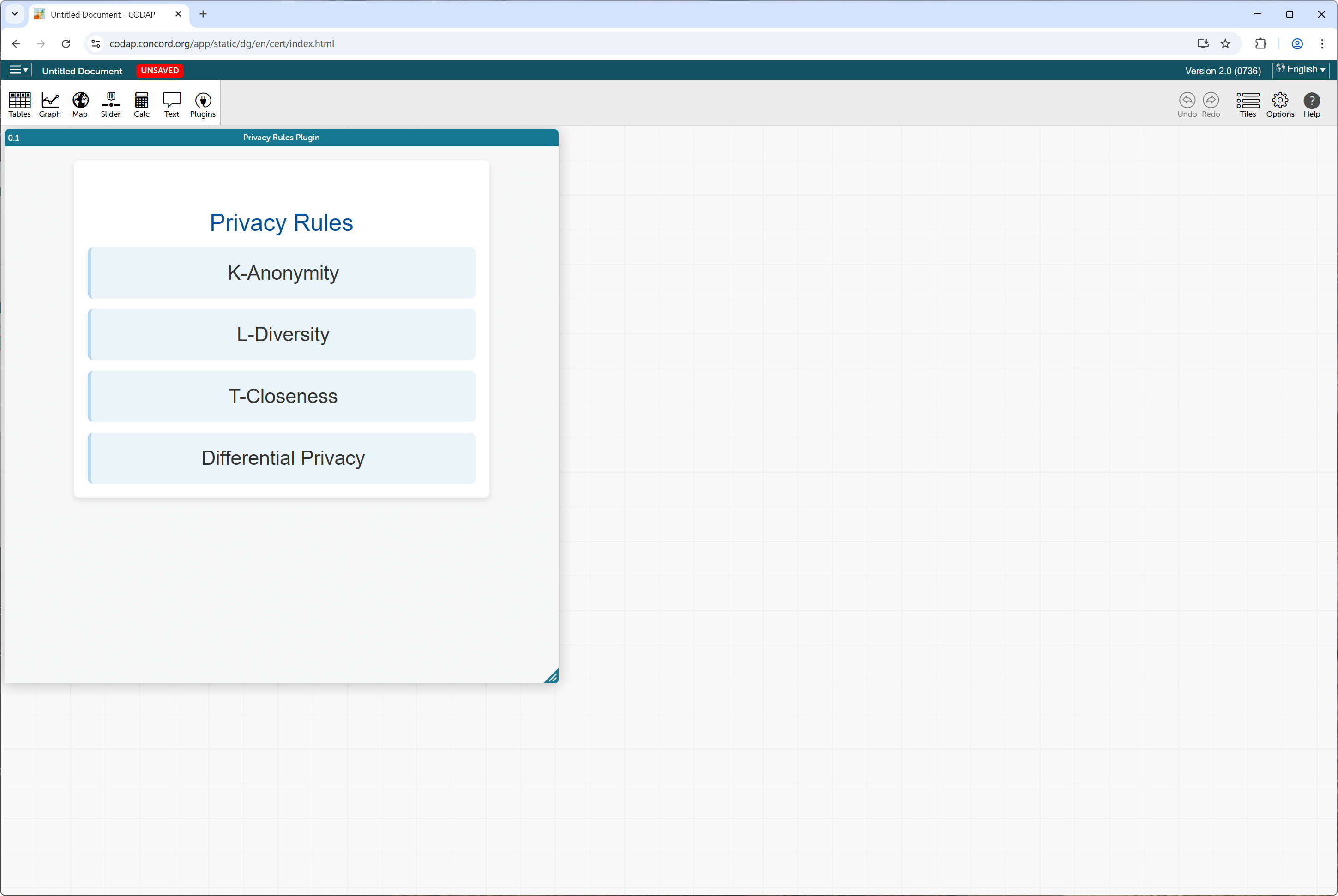Close the CODAP browser tab
The image size is (1338, 896).
[178, 14]
